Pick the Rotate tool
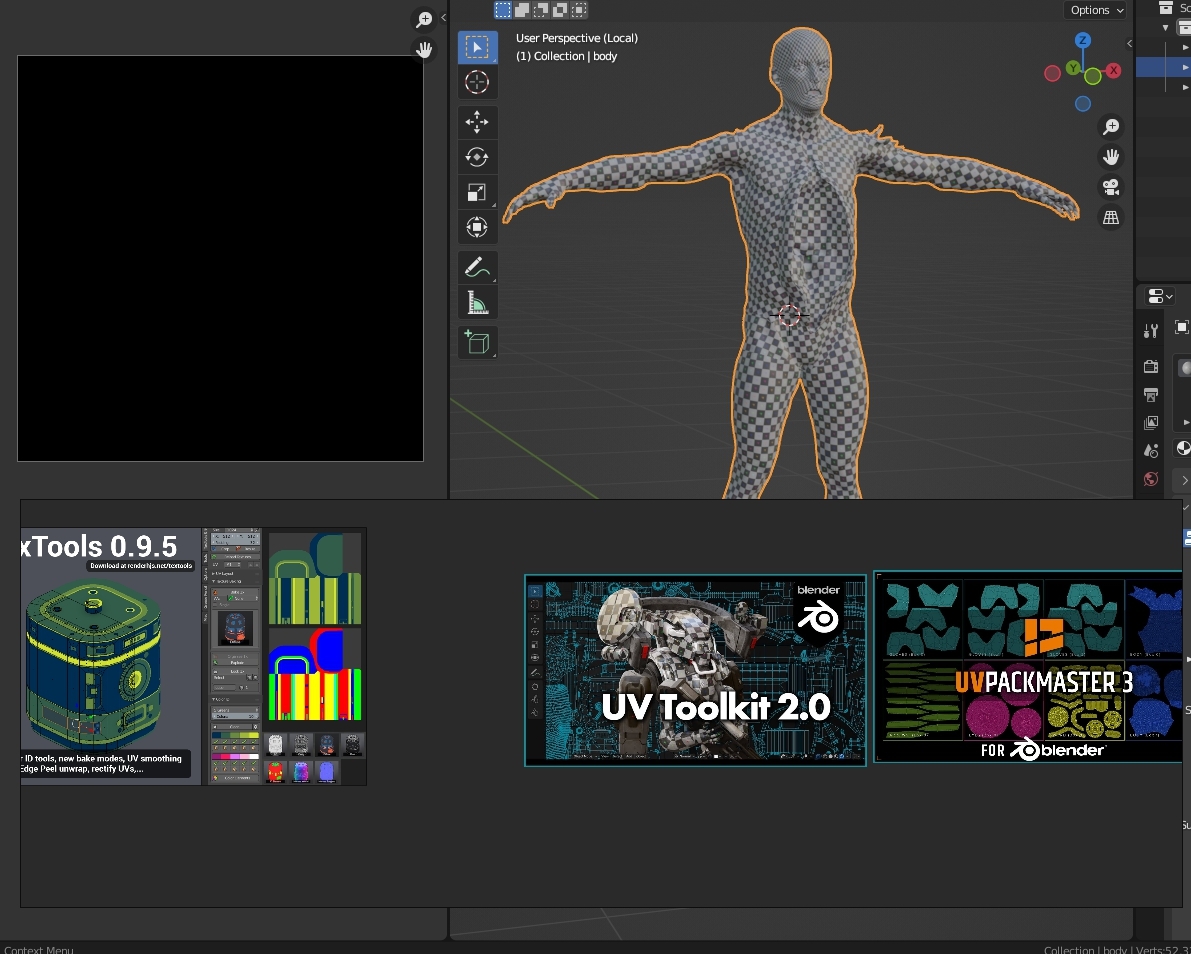 click(477, 157)
